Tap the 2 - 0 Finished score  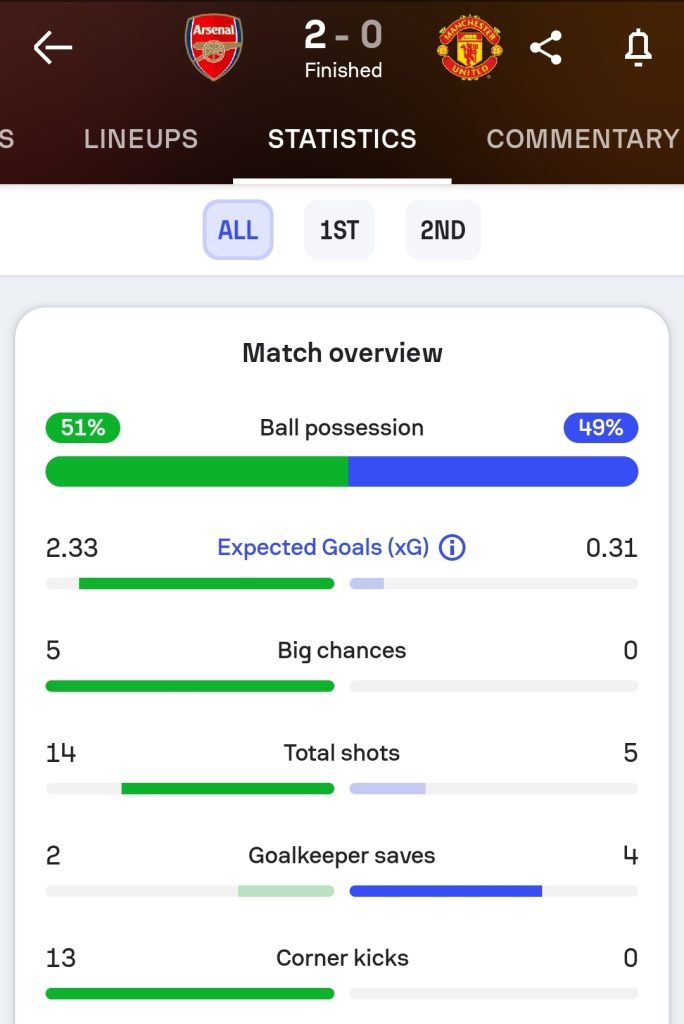pos(344,48)
